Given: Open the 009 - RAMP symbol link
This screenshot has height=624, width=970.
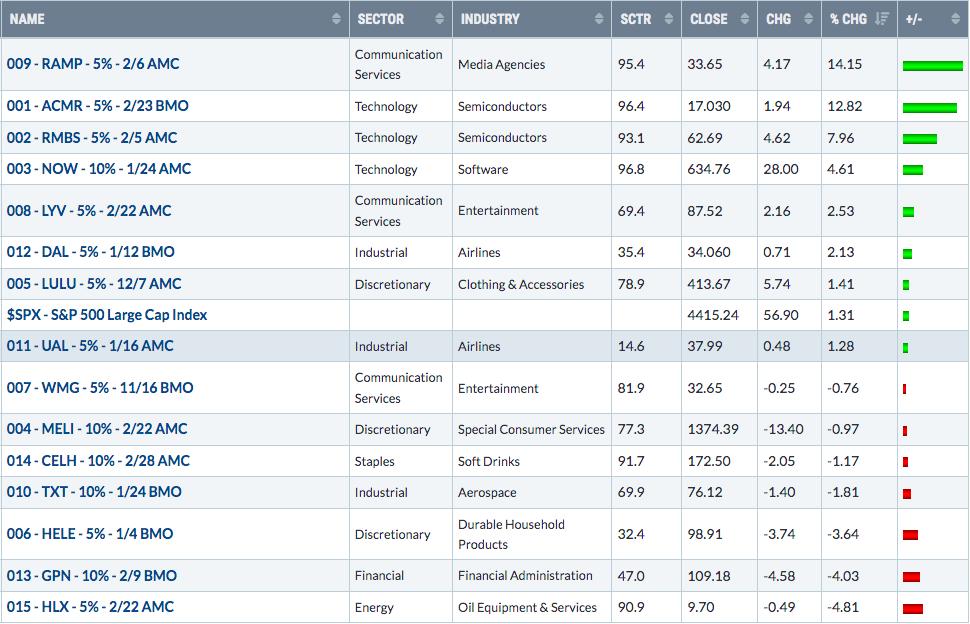Looking at the screenshot, I should coord(93,64).
